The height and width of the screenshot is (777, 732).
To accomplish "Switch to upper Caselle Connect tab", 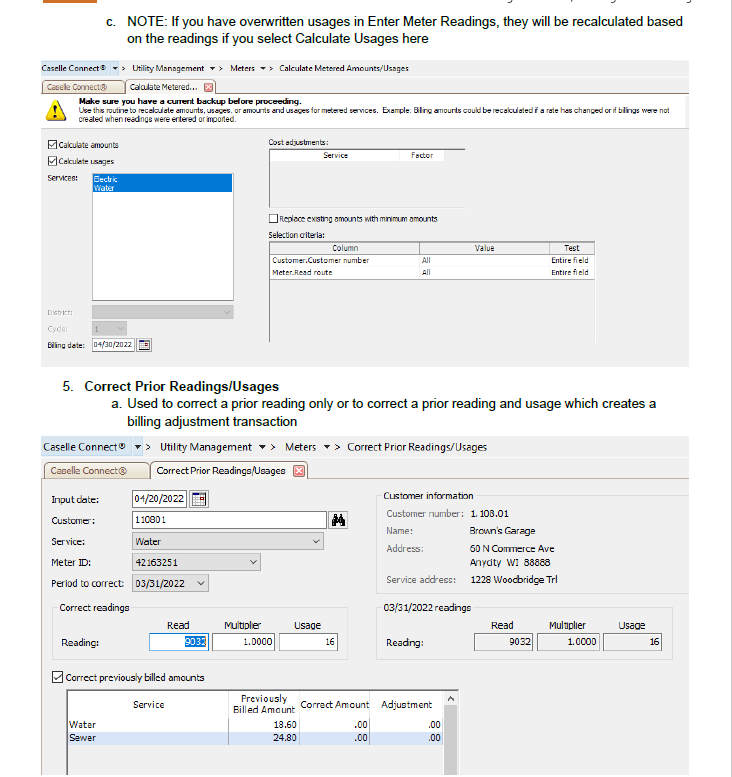I will 82,87.
